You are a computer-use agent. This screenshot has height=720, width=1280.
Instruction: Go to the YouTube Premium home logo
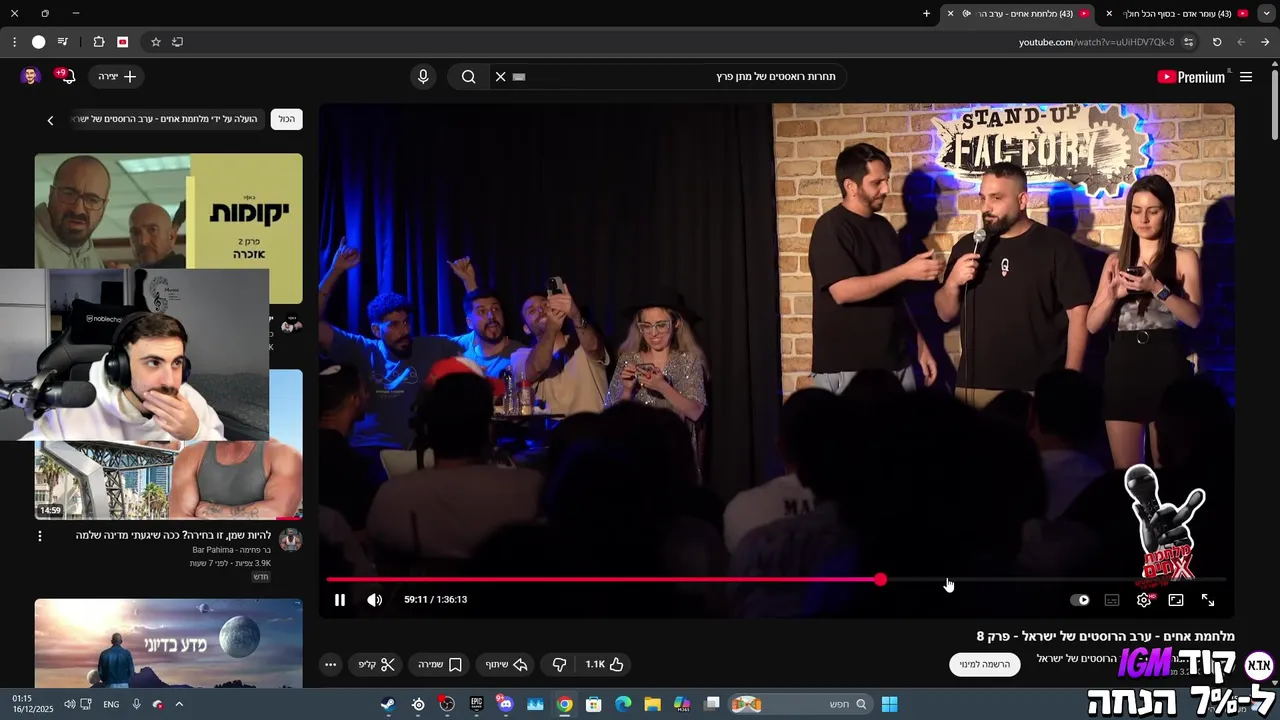[x=1191, y=77]
